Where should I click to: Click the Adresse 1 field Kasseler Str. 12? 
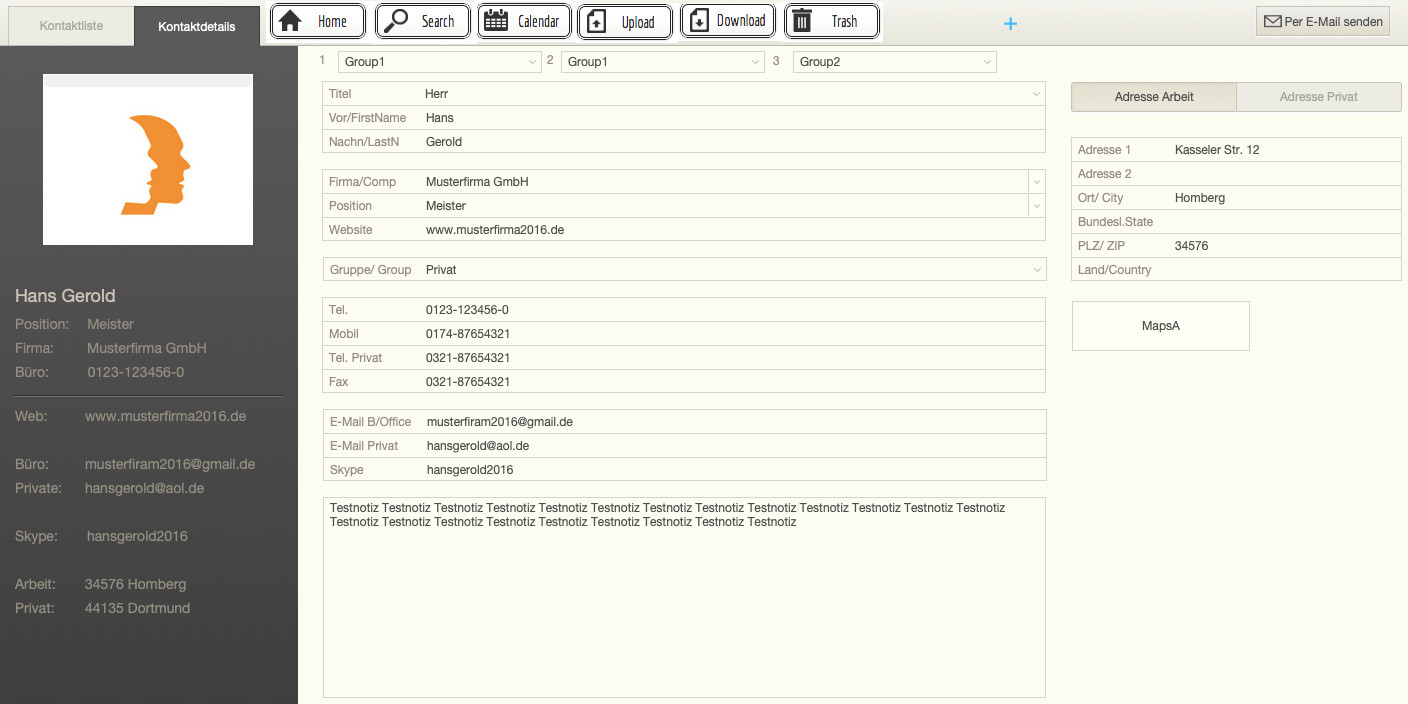(1236, 150)
